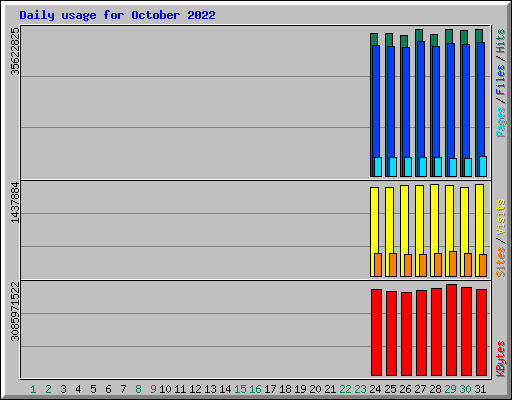Click the 3085971522 axis value
This screenshot has height=400, width=512.
click(15, 311)
